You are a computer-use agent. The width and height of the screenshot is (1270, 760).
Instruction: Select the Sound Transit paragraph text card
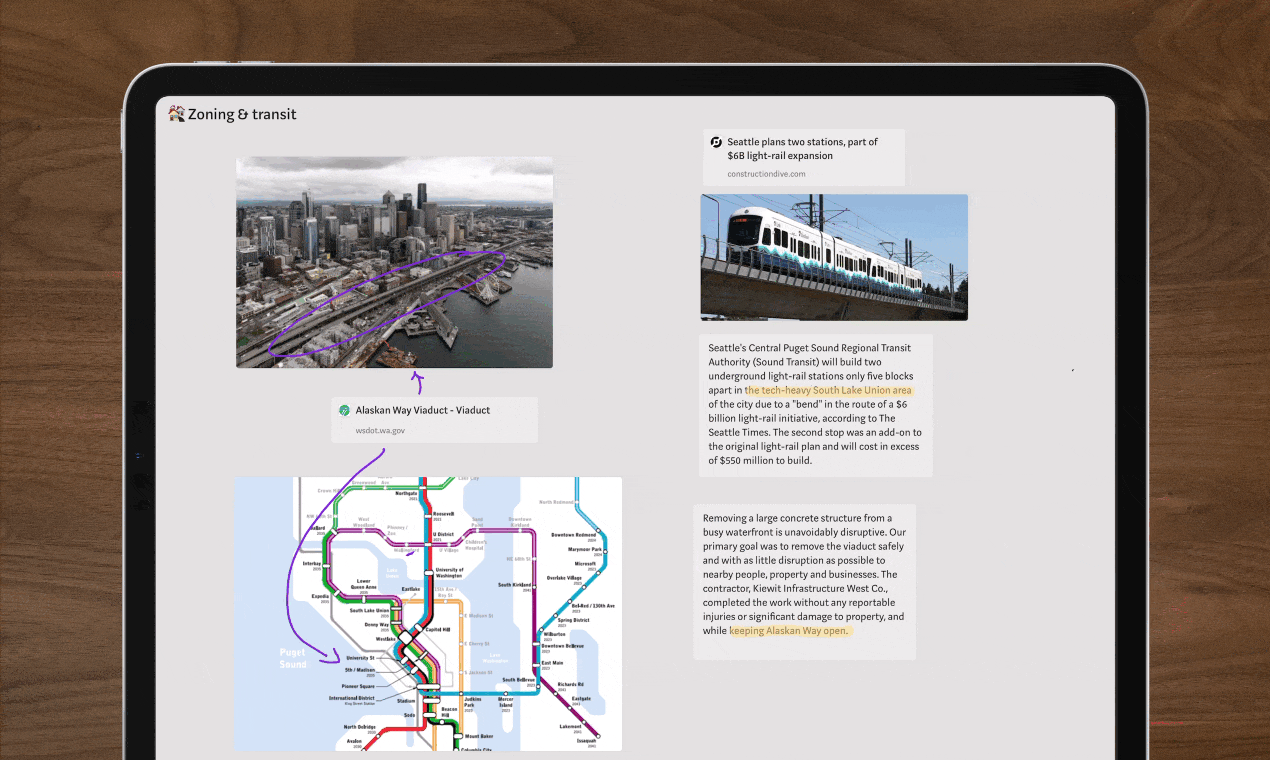pos(816,404)
